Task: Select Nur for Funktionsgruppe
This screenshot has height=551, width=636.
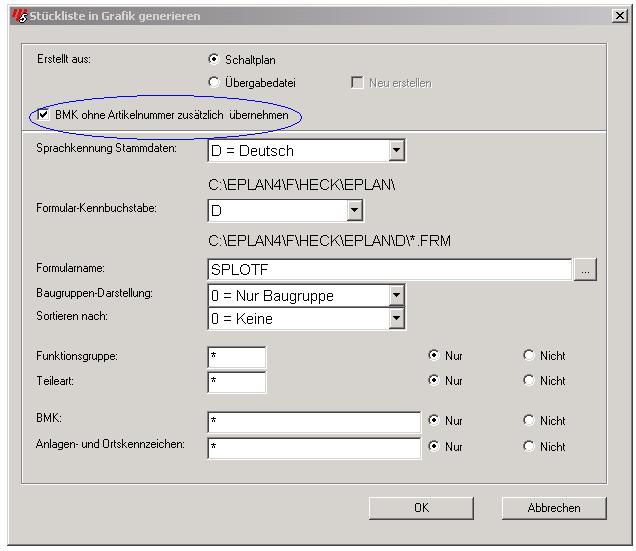Action: (434, 355)
